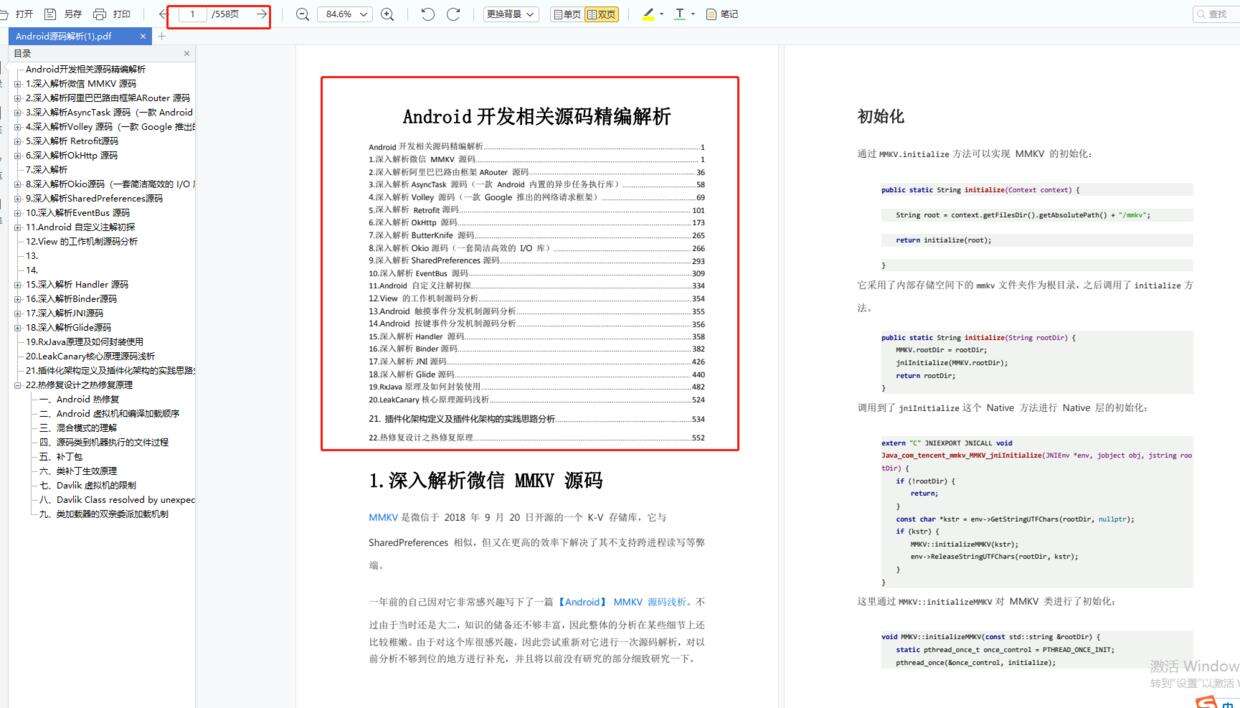The height and width of the screenshot is (708, 1240).
Task: Select 15.深入解析 Handler 源码 outline entry
Action: click(77, 284)
